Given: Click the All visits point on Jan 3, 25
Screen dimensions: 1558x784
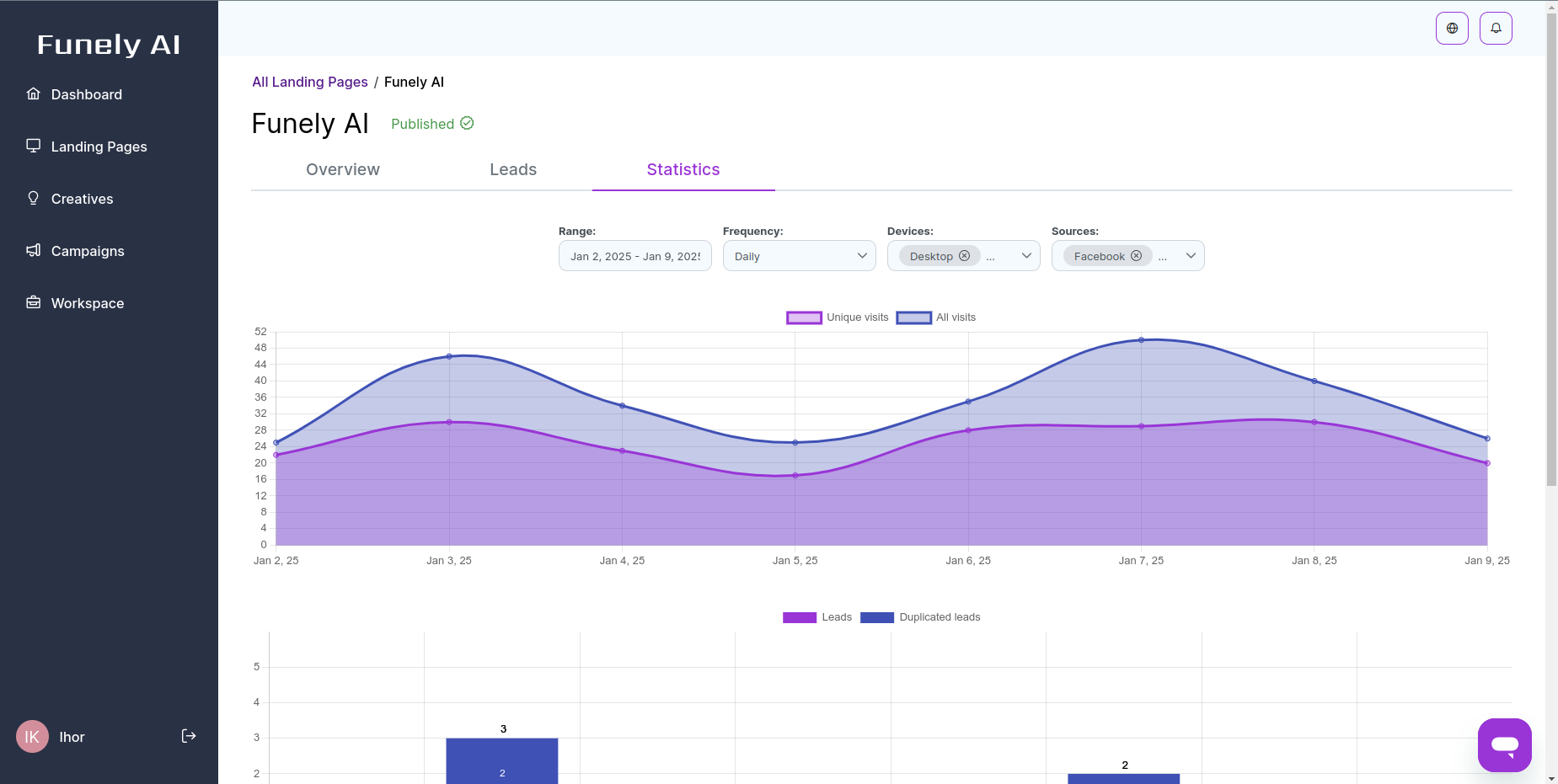Looking at the screenshot, I should [x=449, y=356].
